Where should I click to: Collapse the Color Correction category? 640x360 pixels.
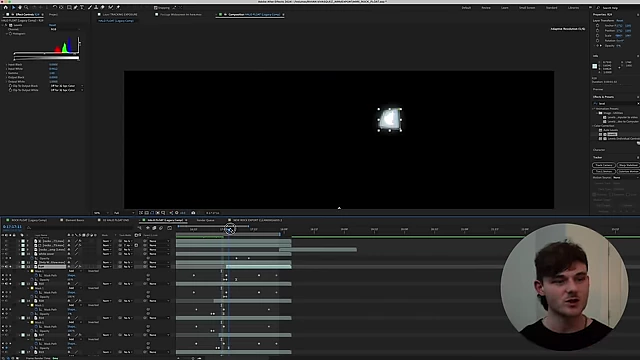pyautogui.click(x=593, y=126)
